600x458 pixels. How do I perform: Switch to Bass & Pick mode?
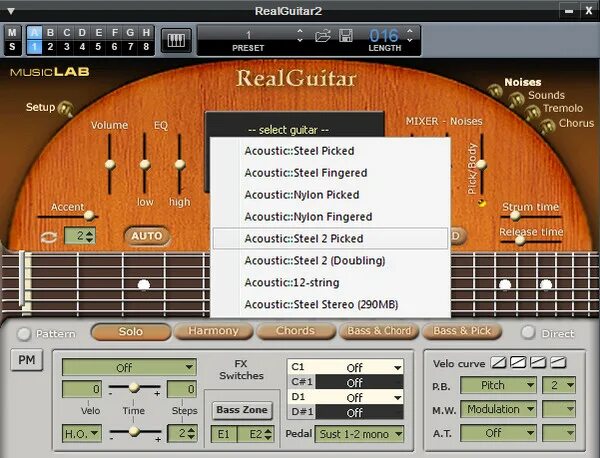462,331
